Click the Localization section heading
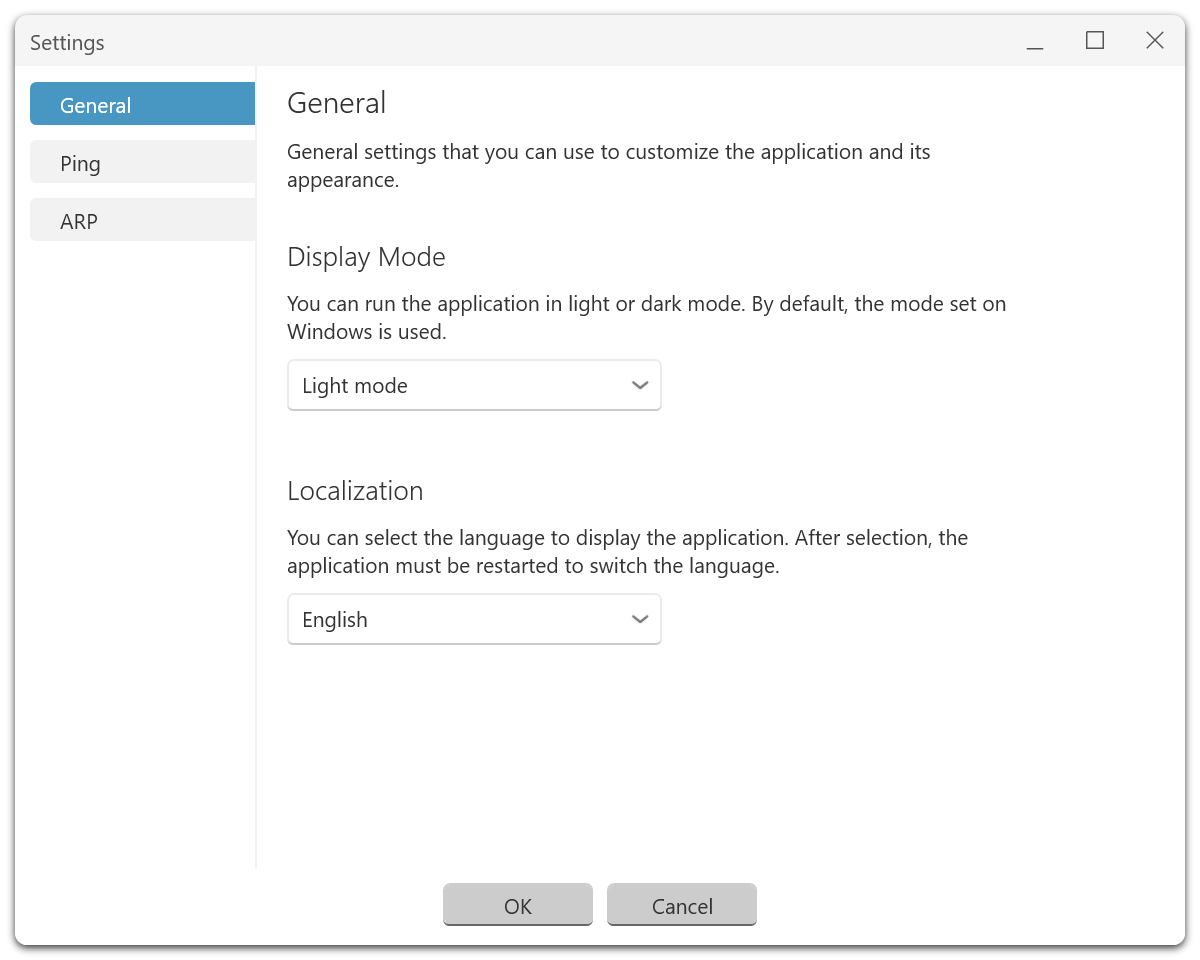The width and height of the screenshot is (1200, 960). (355, 491)
